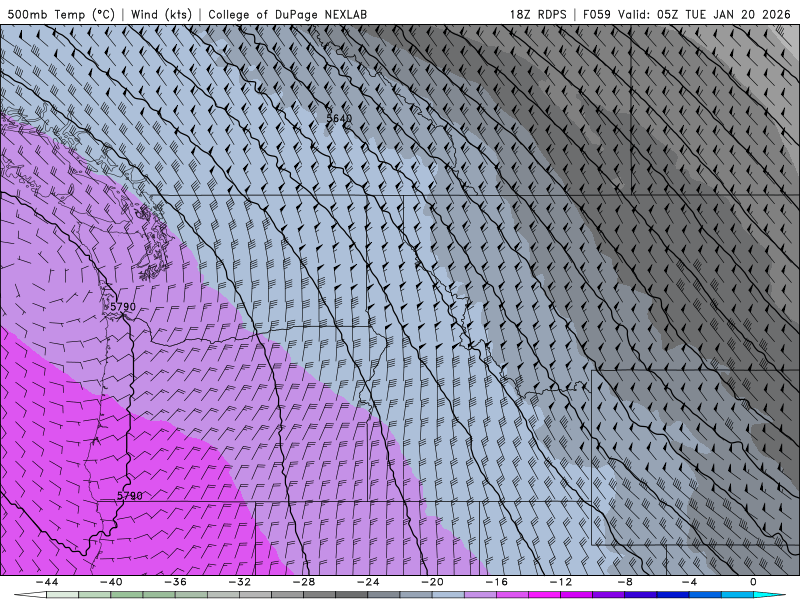
Task: Click 'College of DuPage NEXLAB' header text
Action: (287, 14)
